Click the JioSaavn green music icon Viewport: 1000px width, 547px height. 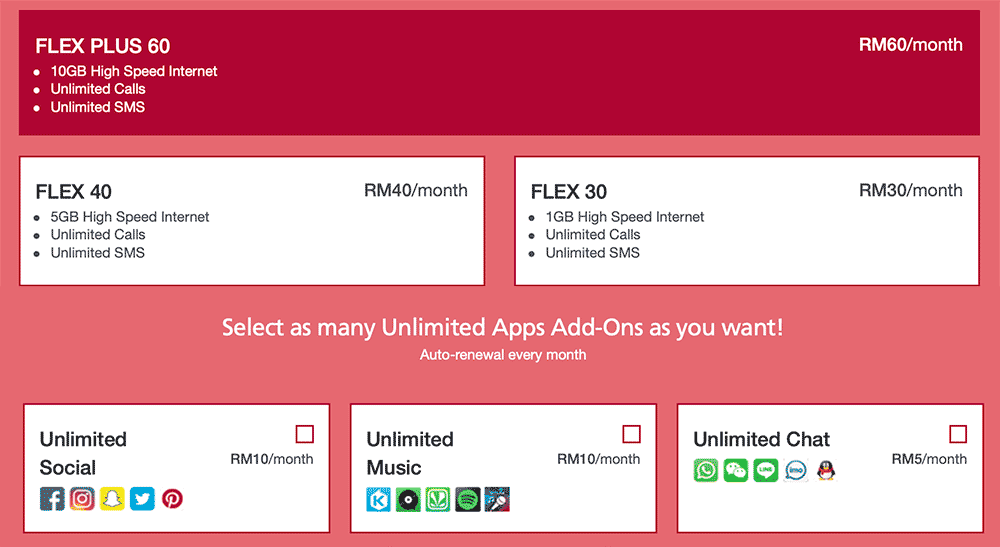coord(438,499)
